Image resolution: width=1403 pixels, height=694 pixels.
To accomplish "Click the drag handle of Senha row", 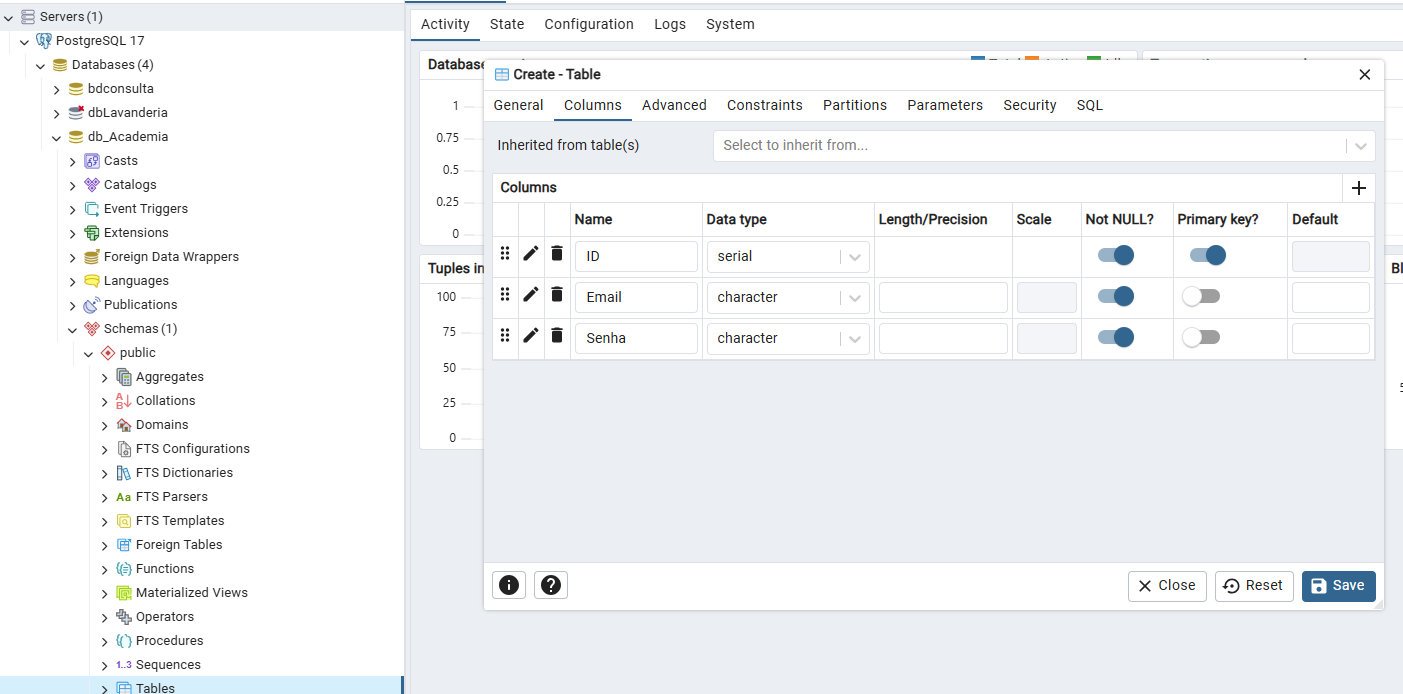I will pos(505,336).
